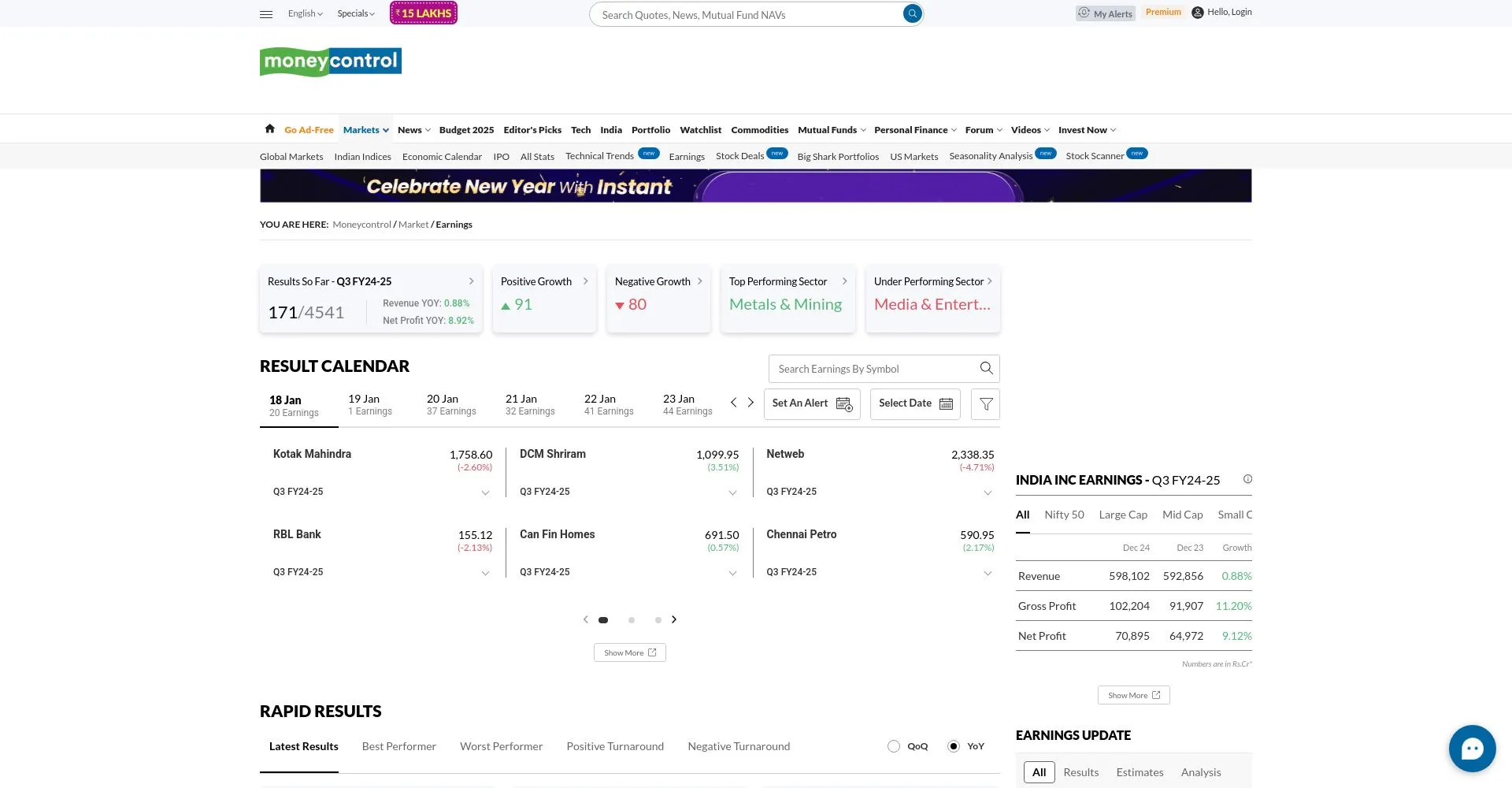The width and height of the screenshot is (1512, 788).
Task: Open Stock Scanner link
Action: tap(1095, 156)
